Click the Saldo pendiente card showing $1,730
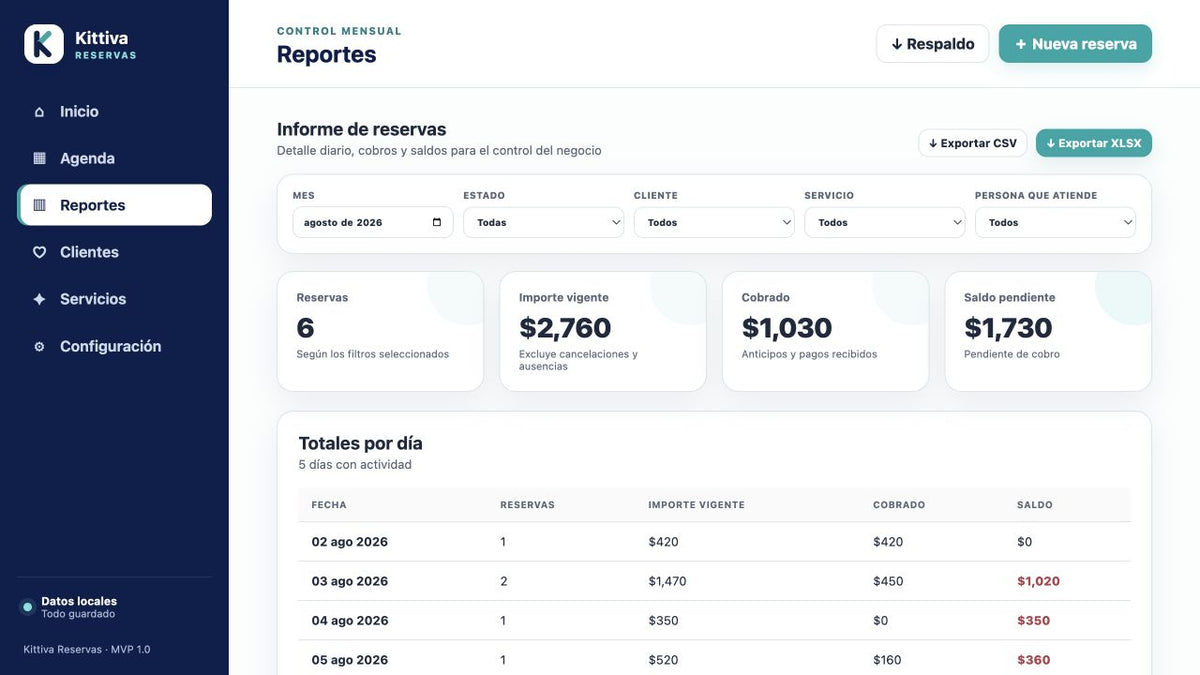This screenshot has height=675, width=1200. [1048, 331]
